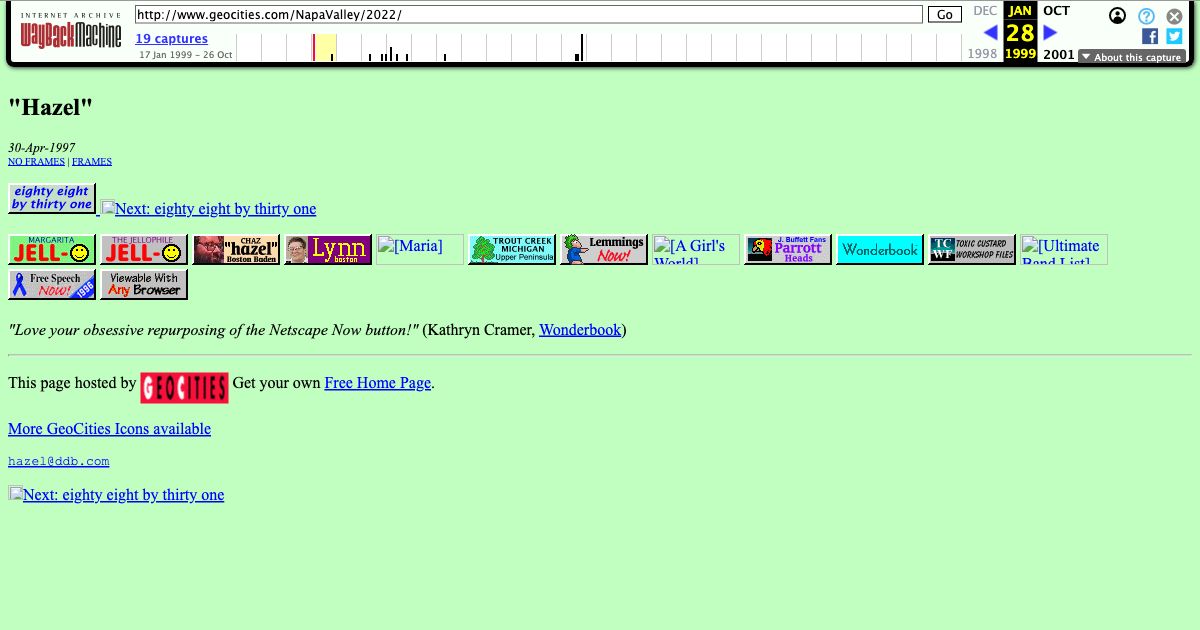Expand the About this capture panel
The width and height of the screenshot is (1200, 630).
(1131, 57)
